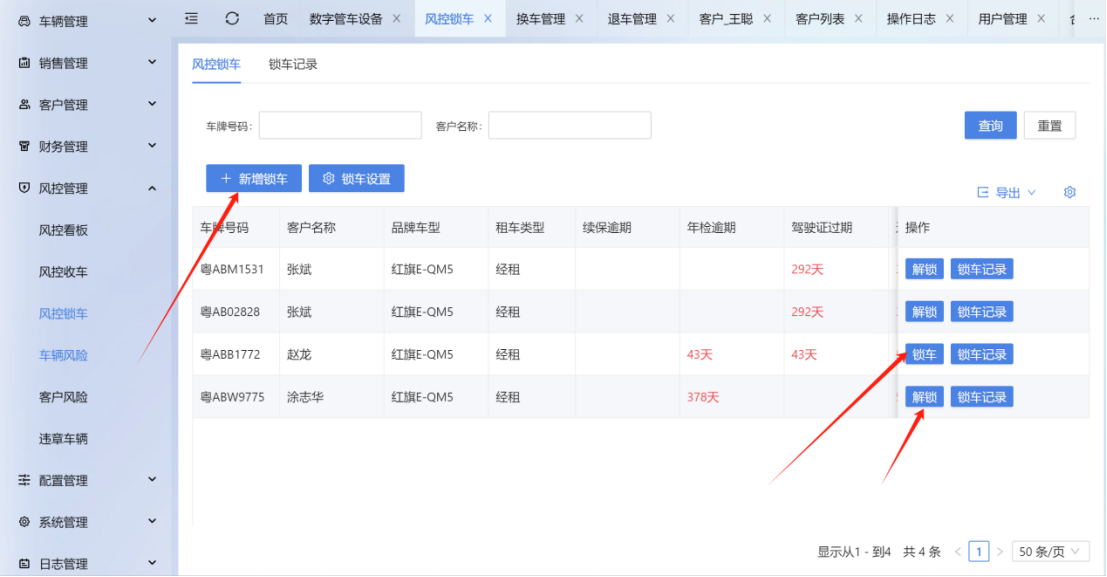The width and height of the screenshot is (1107, 577).
Task: Click 锁车 button for 粤ABB1772
Action: tap(923, 354)
